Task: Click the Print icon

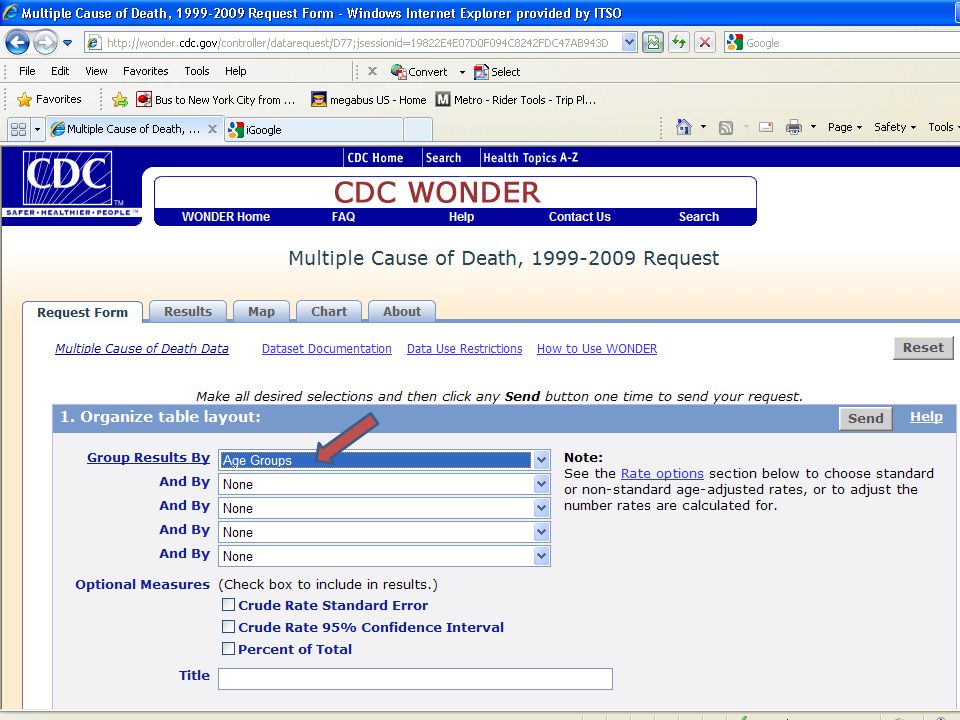Action: click(x=793, y=127)
